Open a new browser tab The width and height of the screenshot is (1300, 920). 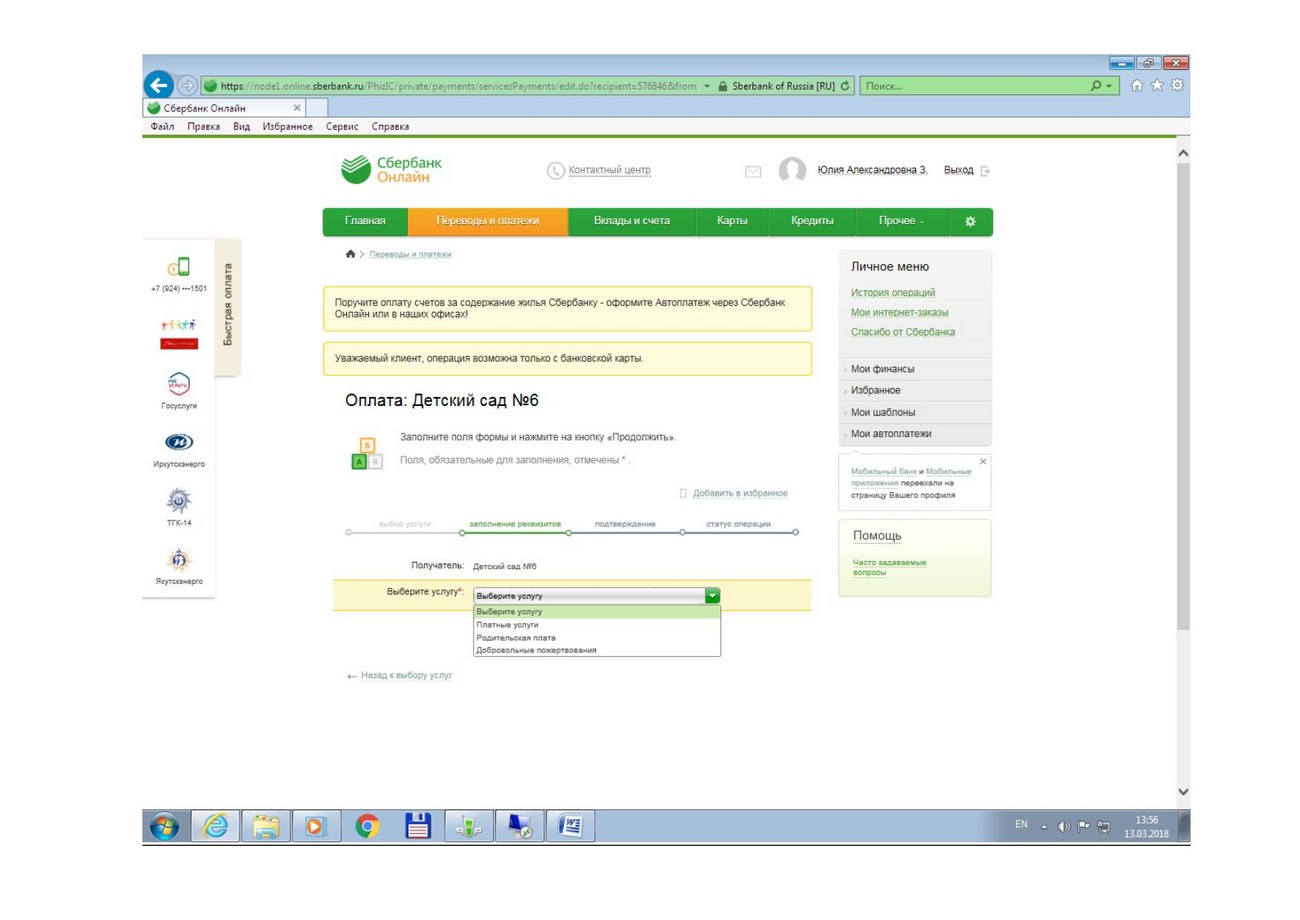(317, 107)
